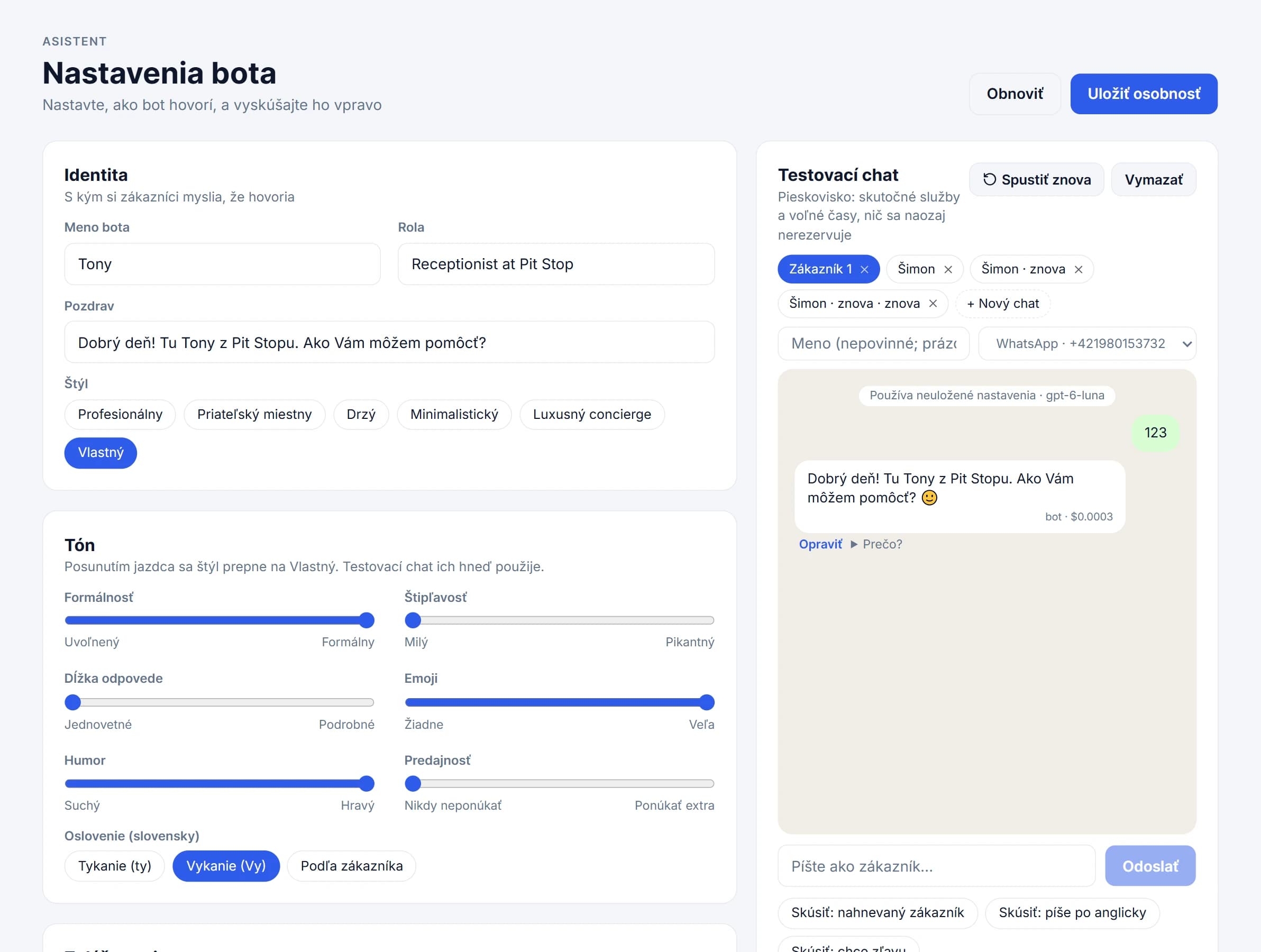Start a new chat with '+ Nový chat'
1261x952 pixels.
click(1003, 303)
